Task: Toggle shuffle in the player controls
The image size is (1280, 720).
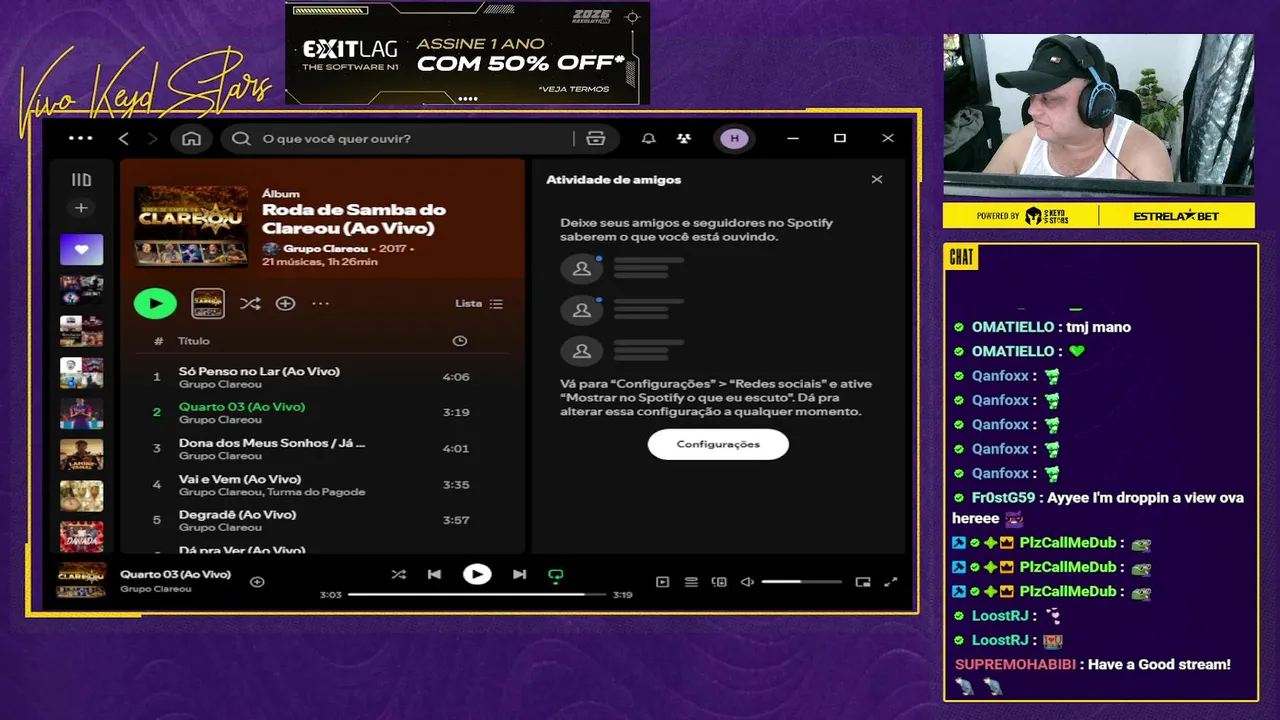Action: (x=399, y=574)
